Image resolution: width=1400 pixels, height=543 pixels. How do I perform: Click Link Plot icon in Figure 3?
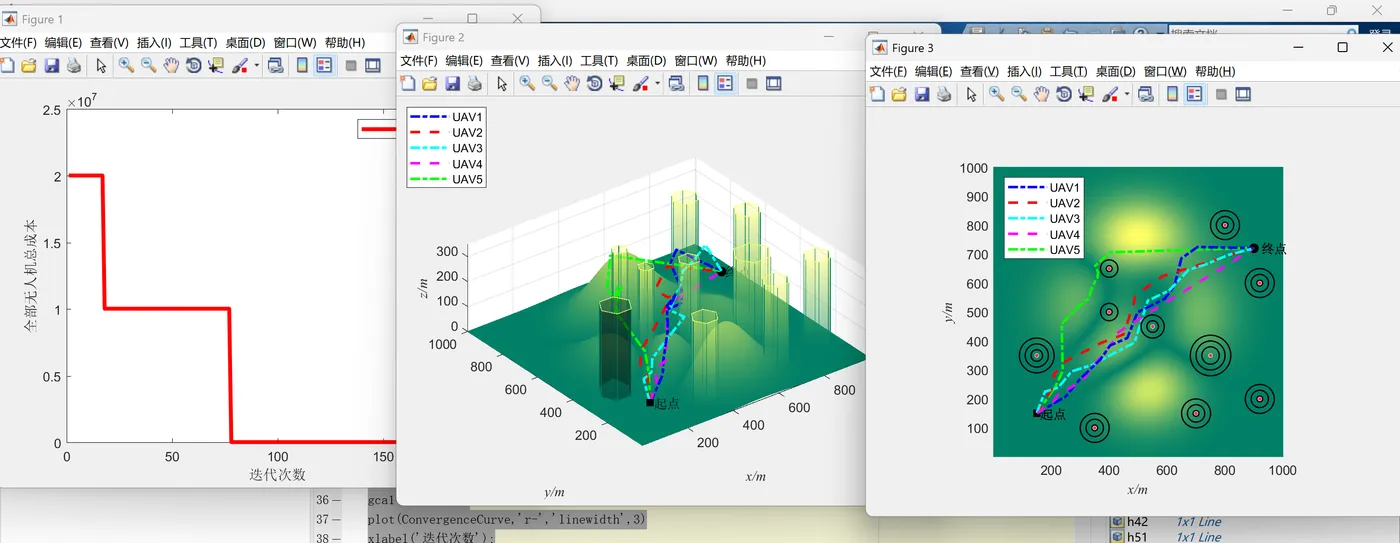tap(1146, 94)
